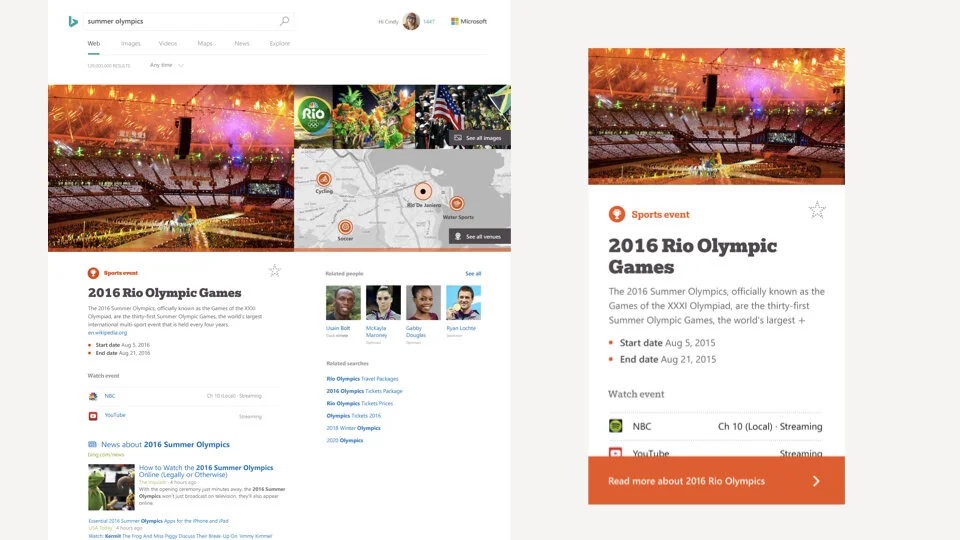
Task: Open '2018 Winter Olympics' related search
Action: (353, 428)
